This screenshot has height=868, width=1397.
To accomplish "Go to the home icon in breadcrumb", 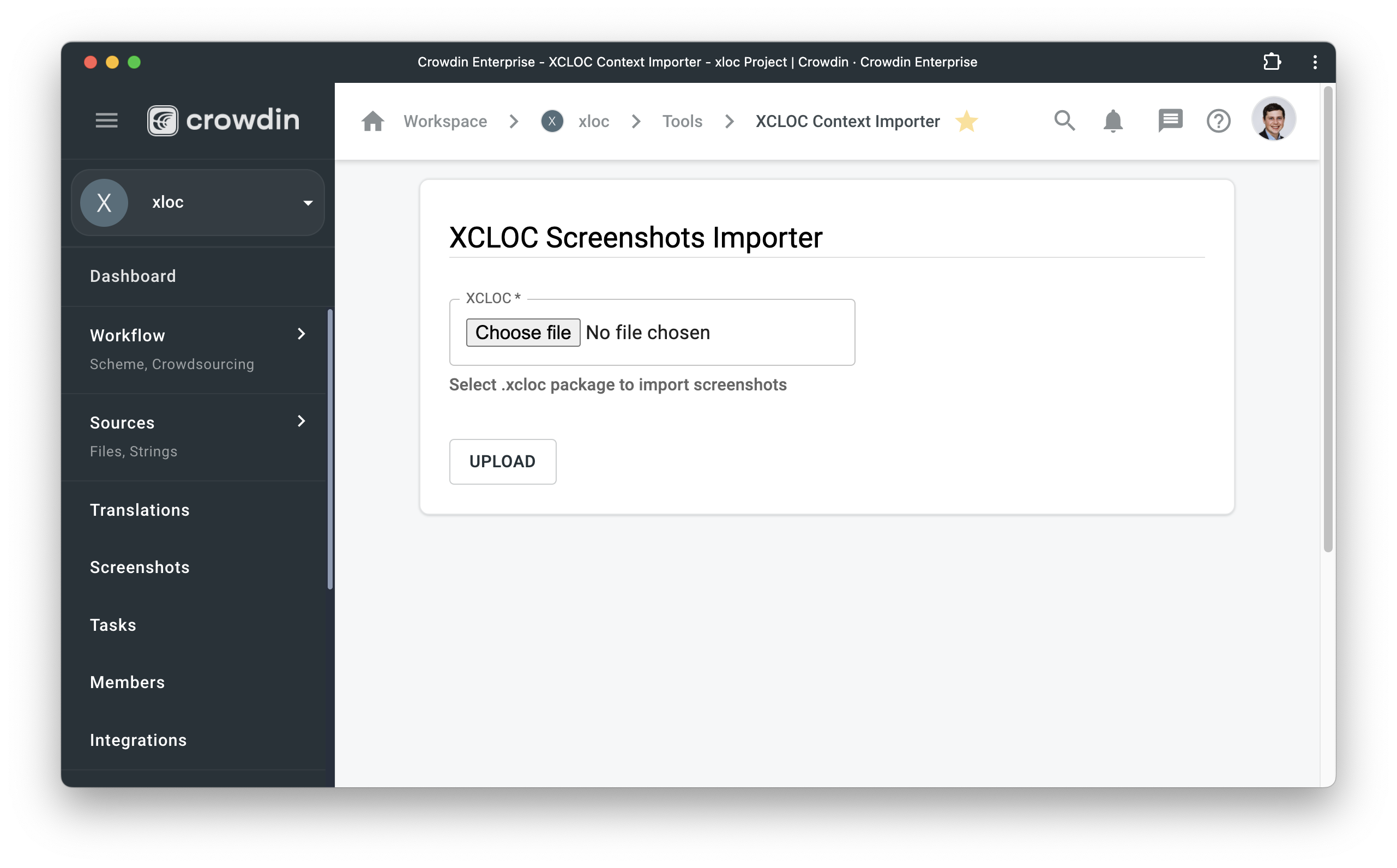I will tap(373, 121).
